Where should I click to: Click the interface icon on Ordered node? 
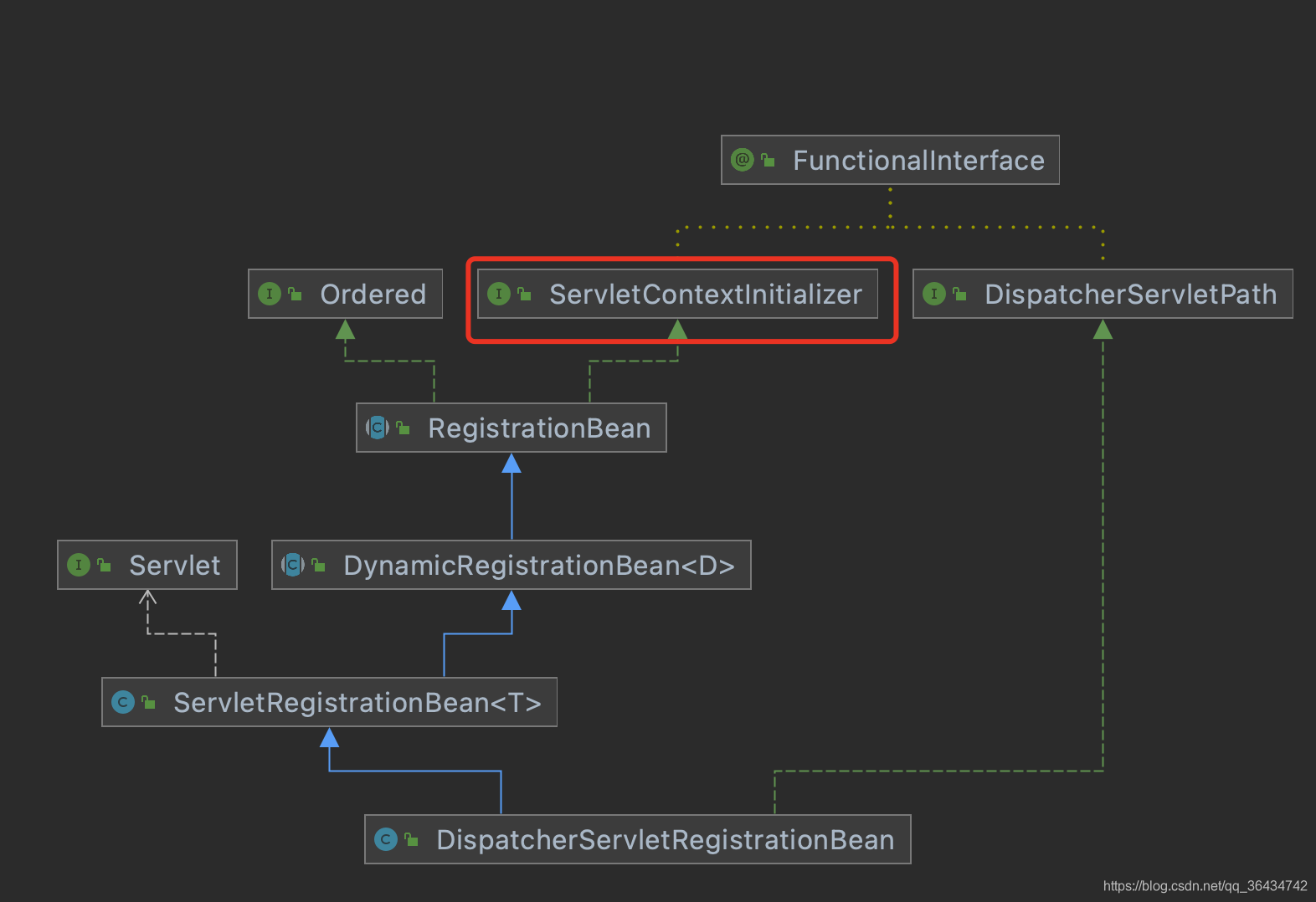(x=270, y=294)
